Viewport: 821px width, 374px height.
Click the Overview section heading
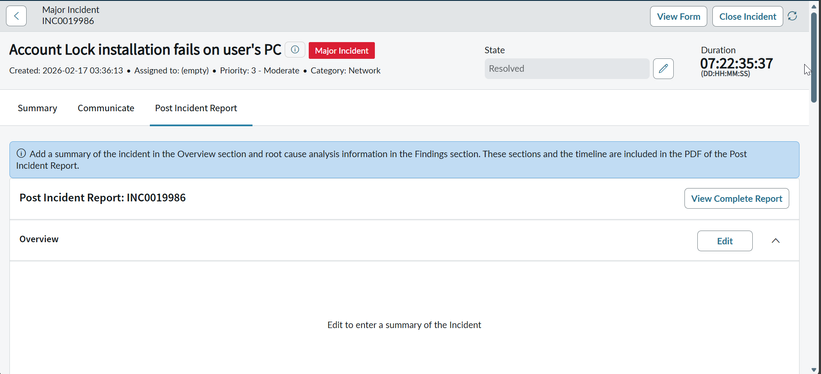pyautogui.click(x=39, y=239)
